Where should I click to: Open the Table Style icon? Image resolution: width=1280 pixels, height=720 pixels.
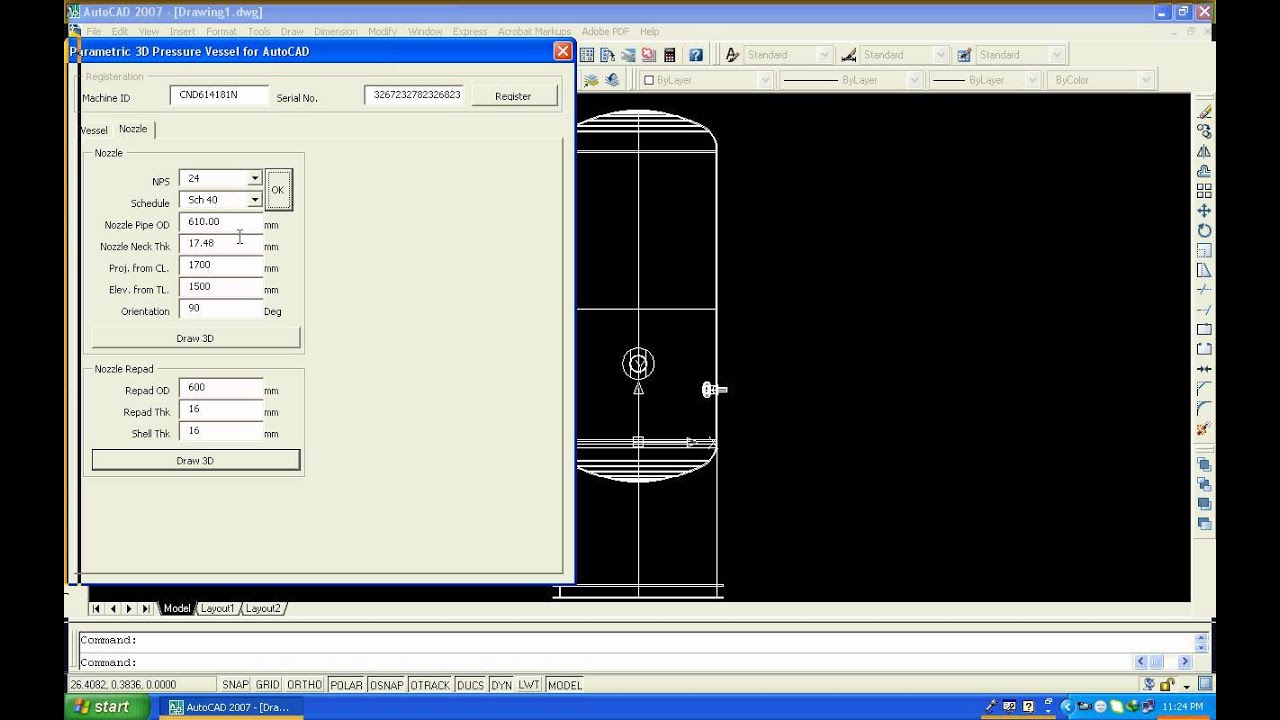click(964, 55)
